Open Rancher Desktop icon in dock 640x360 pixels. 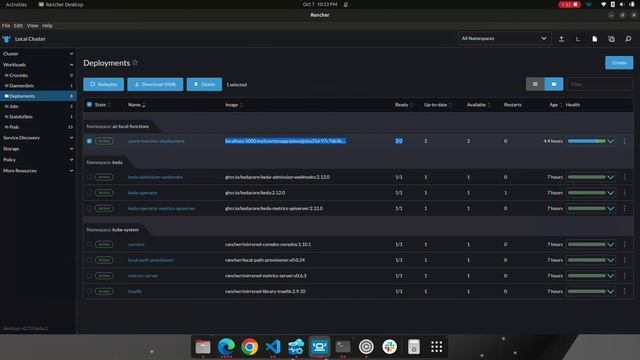tap(319, 347)
